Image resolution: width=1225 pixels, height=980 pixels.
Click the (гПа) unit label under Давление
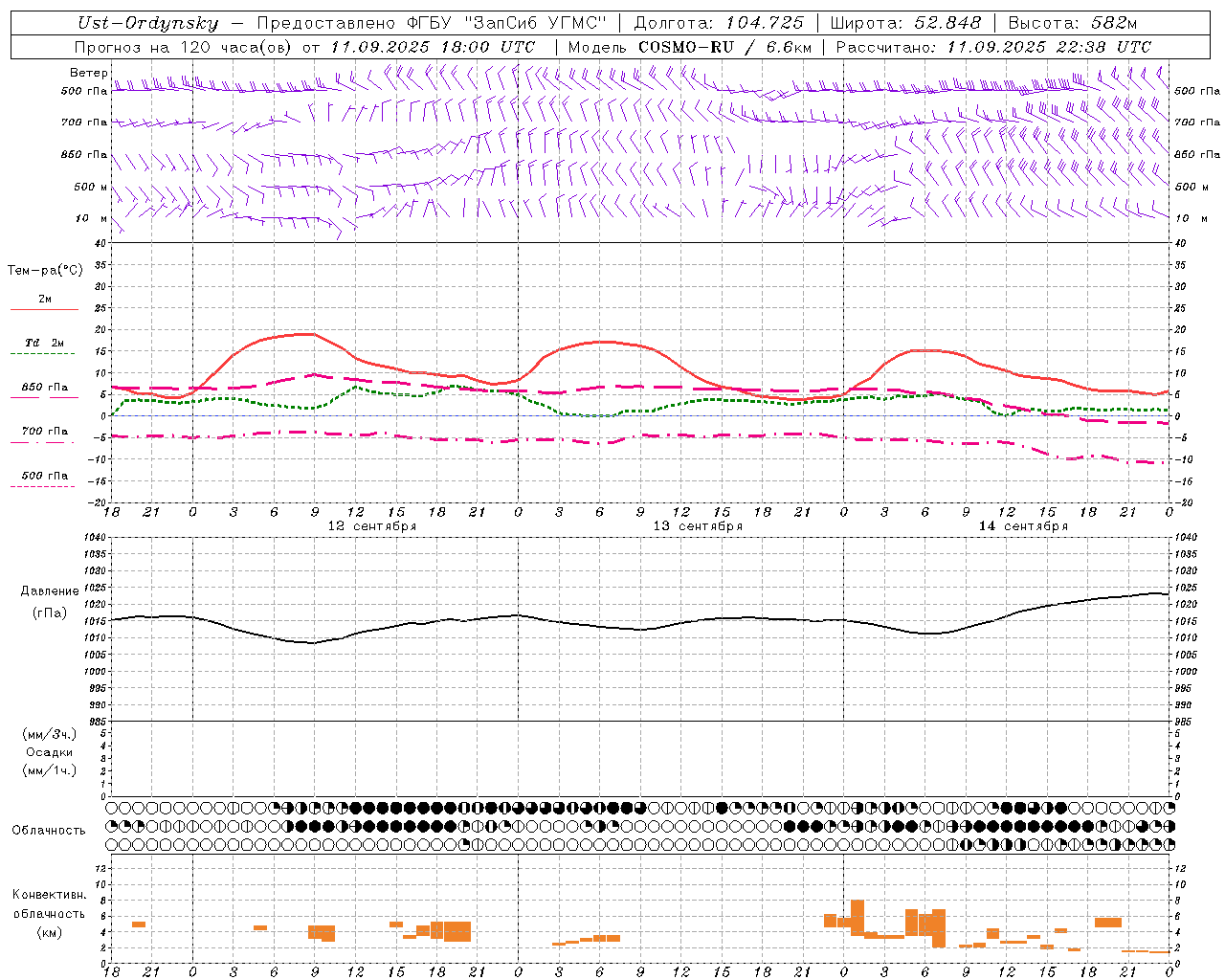[50, 613]
